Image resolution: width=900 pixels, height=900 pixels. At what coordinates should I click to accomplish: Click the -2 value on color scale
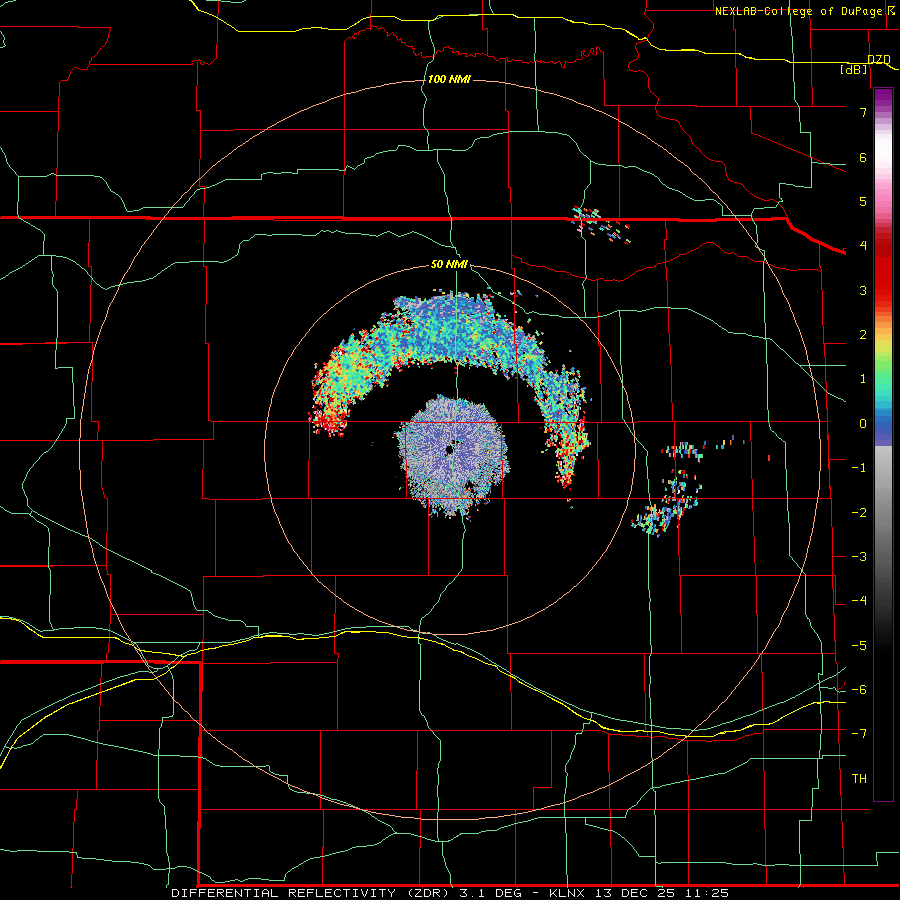click(859, 513)
